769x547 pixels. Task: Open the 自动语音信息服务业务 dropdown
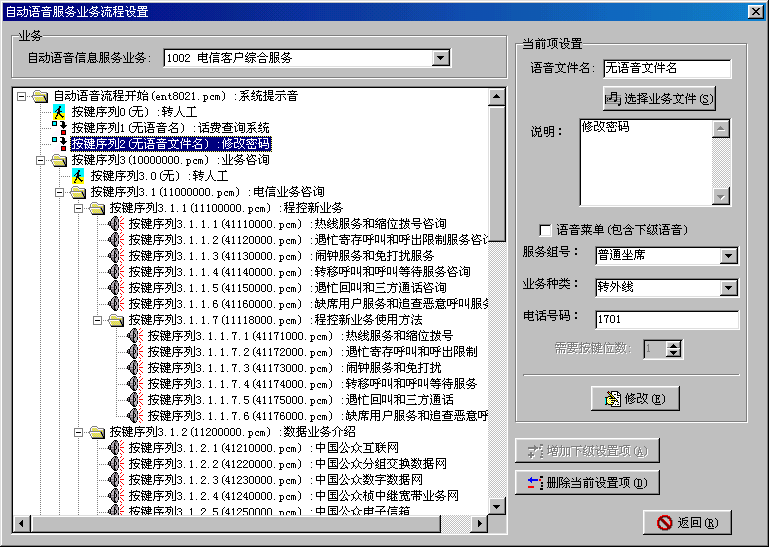pyautogui.click(x=441, y=59)
